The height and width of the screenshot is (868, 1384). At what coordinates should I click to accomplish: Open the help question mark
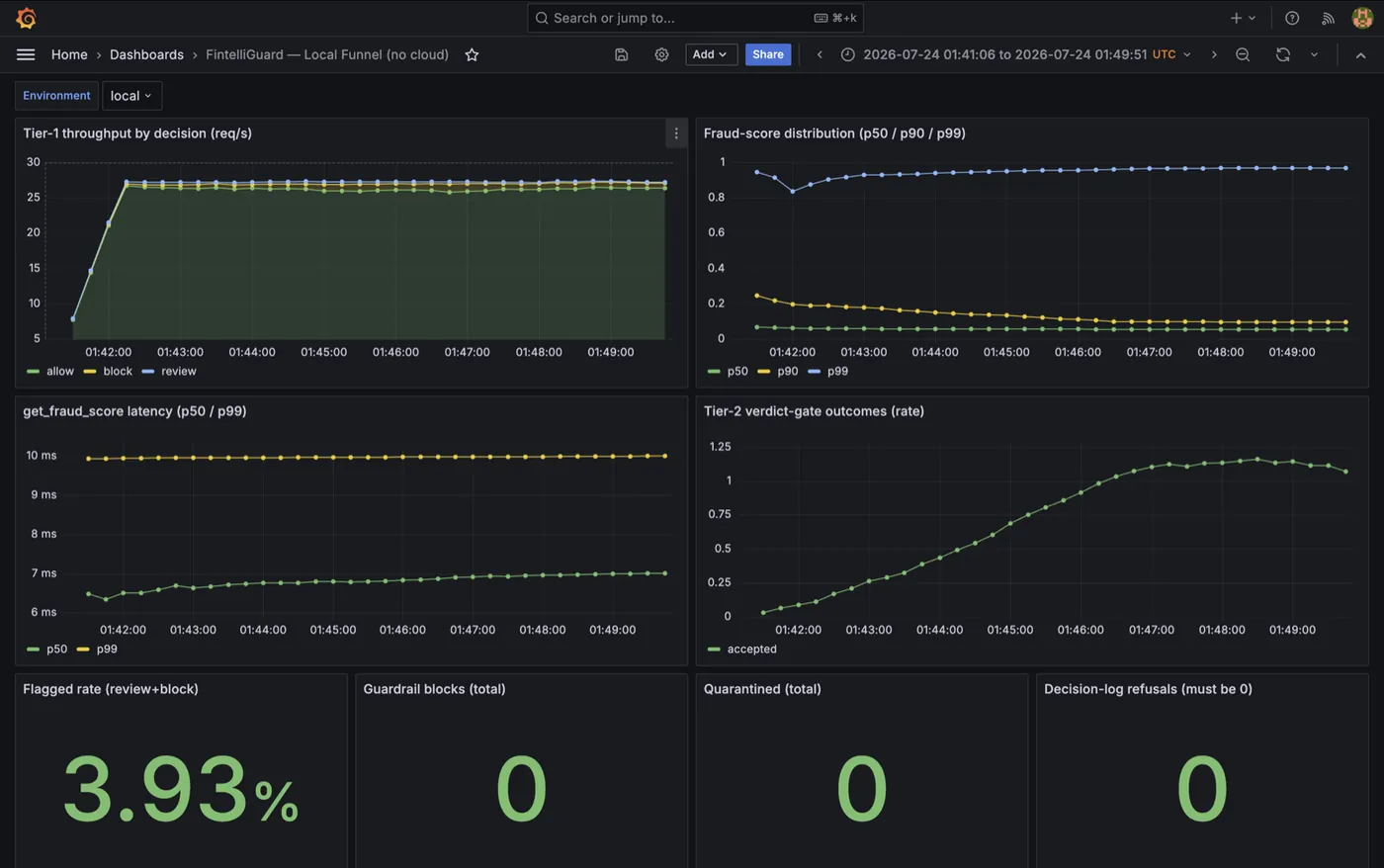tap(1292, 18)
